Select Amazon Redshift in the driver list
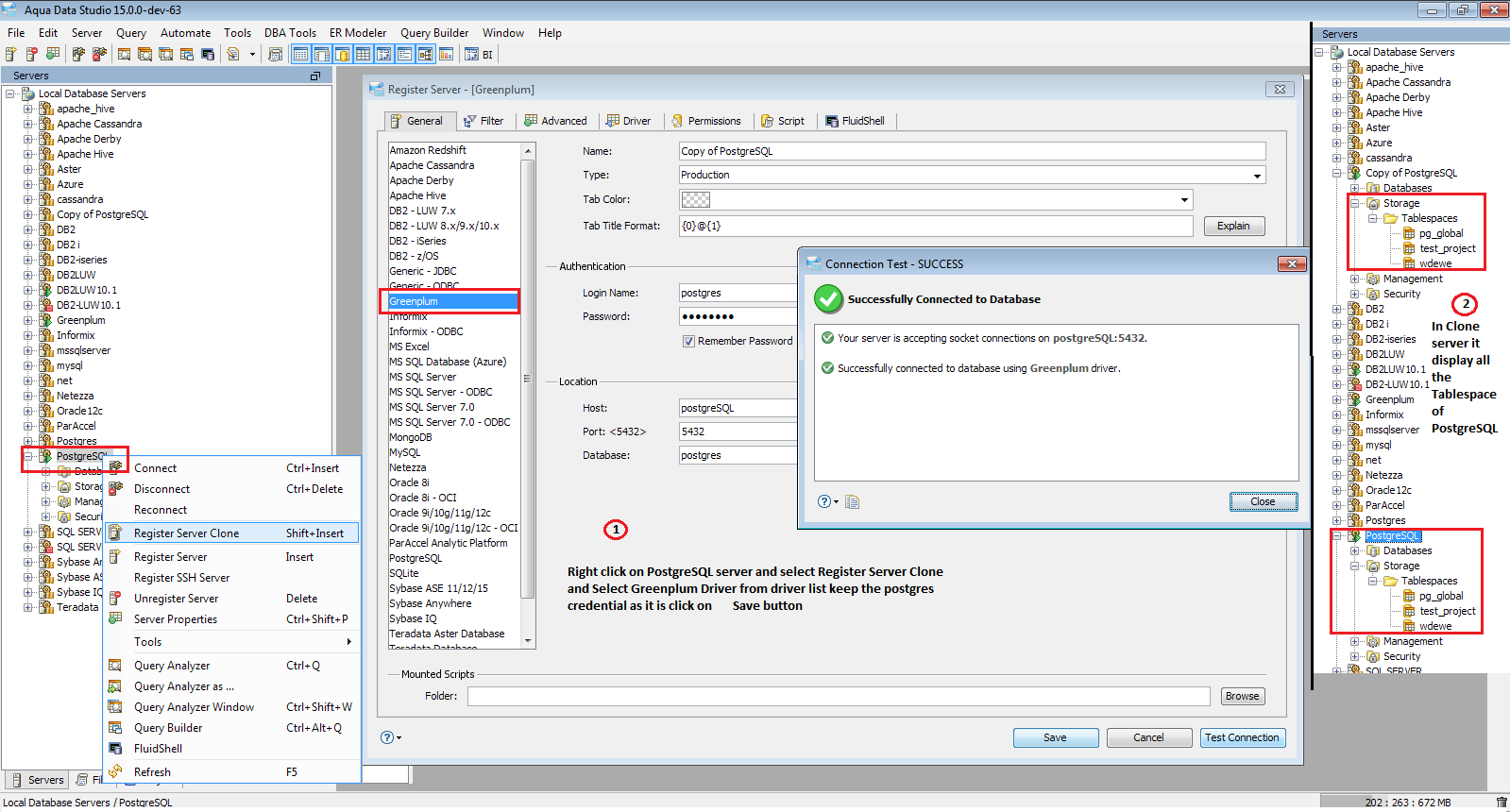 (453, 150)
